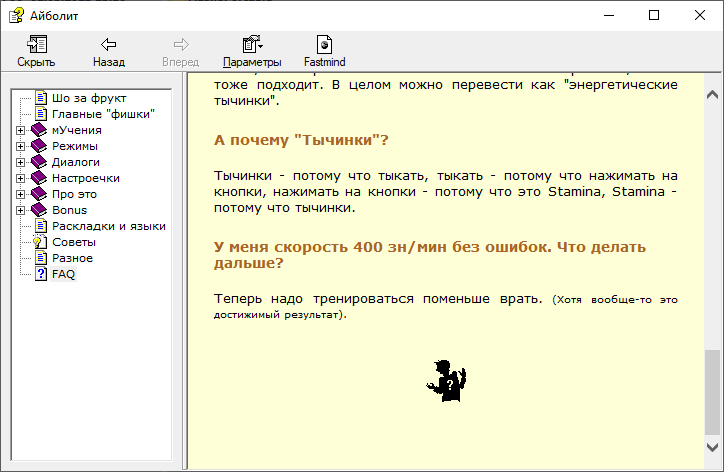Click the lightbulb icon next to Советы
Image resolution: width=724 pixels, height=472 pixels.
click(40, 242)
